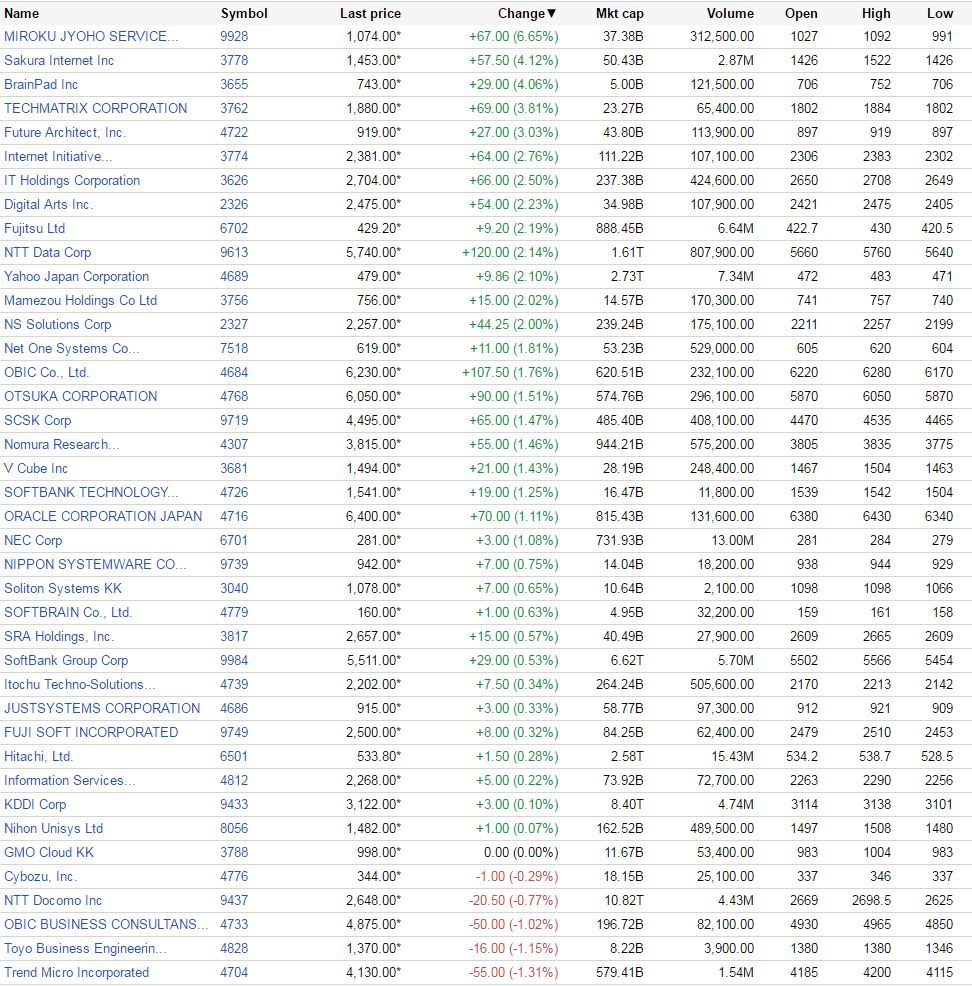Open FUJI SOFT INCORPORATED link
The width and height of the screenshot is (972, 986).
pos(91,732)
